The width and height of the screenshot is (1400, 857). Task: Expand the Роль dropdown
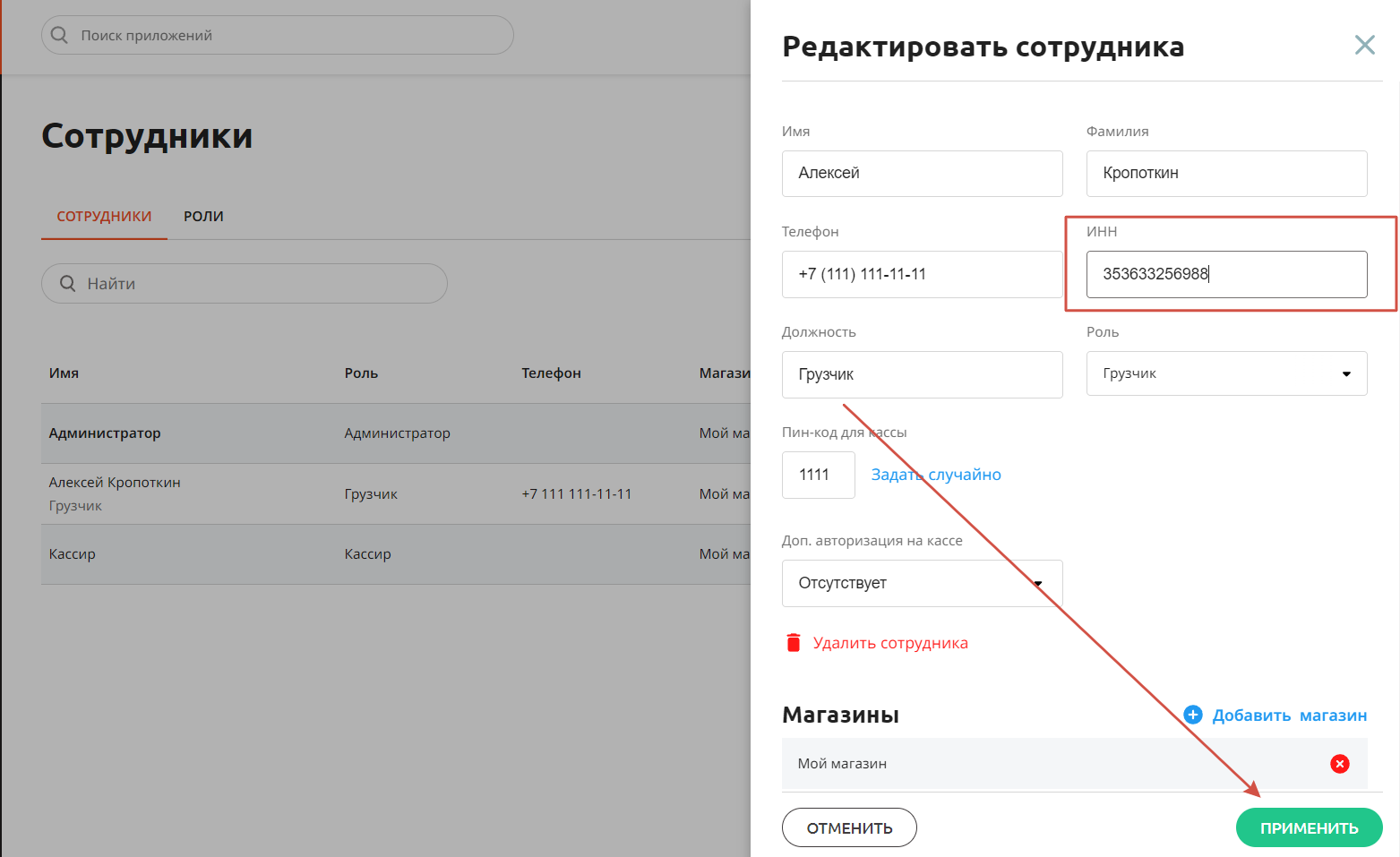(1226, 373)
